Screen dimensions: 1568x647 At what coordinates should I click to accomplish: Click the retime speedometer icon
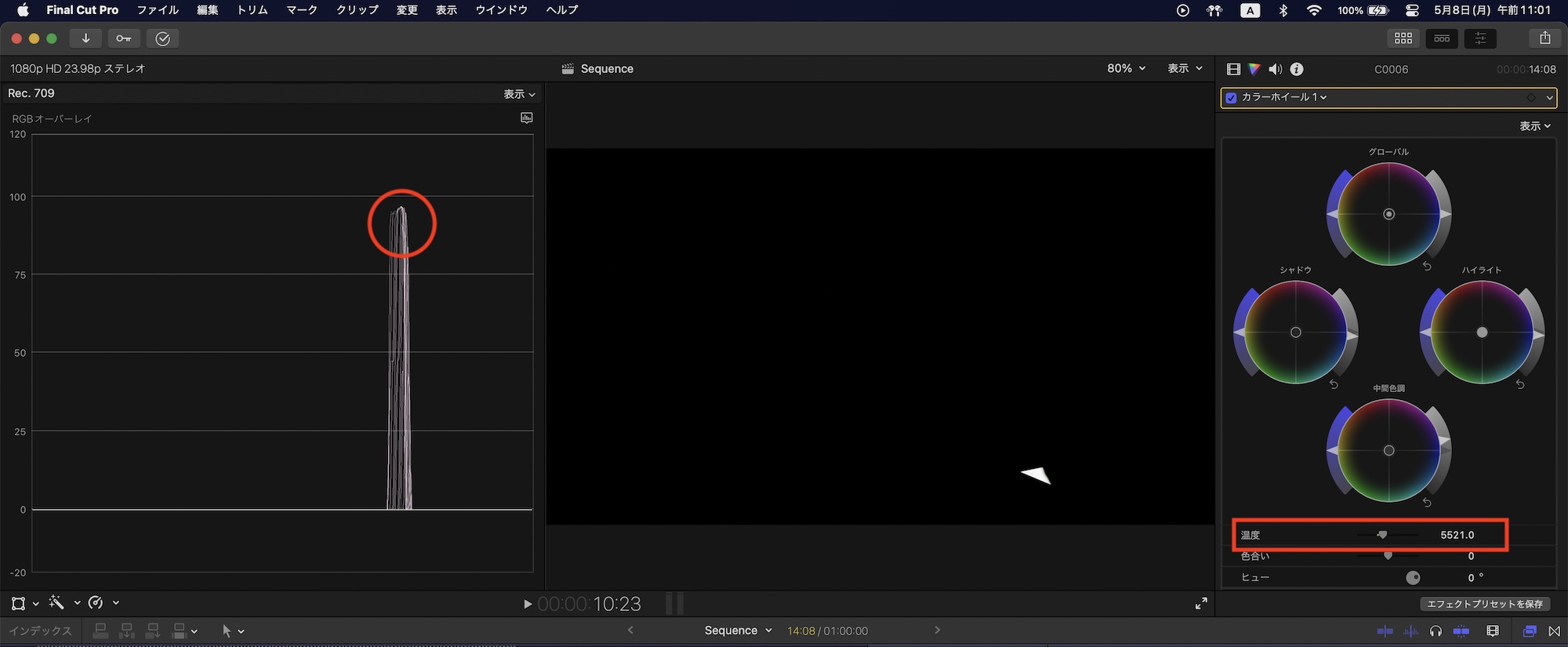tap(96, 602)
